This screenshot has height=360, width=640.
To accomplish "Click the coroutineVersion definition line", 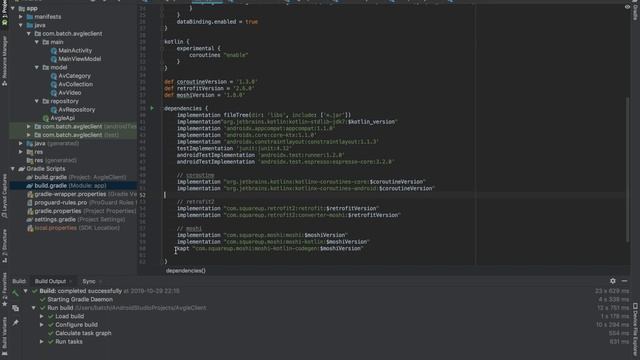I will [x=211, y=82].
